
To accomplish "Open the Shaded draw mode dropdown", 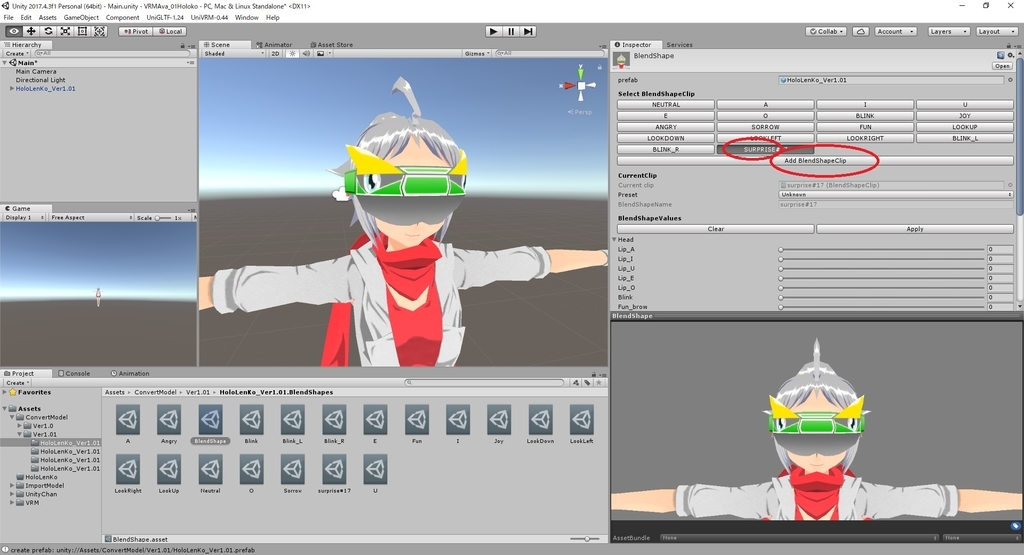I will (234, 54).
